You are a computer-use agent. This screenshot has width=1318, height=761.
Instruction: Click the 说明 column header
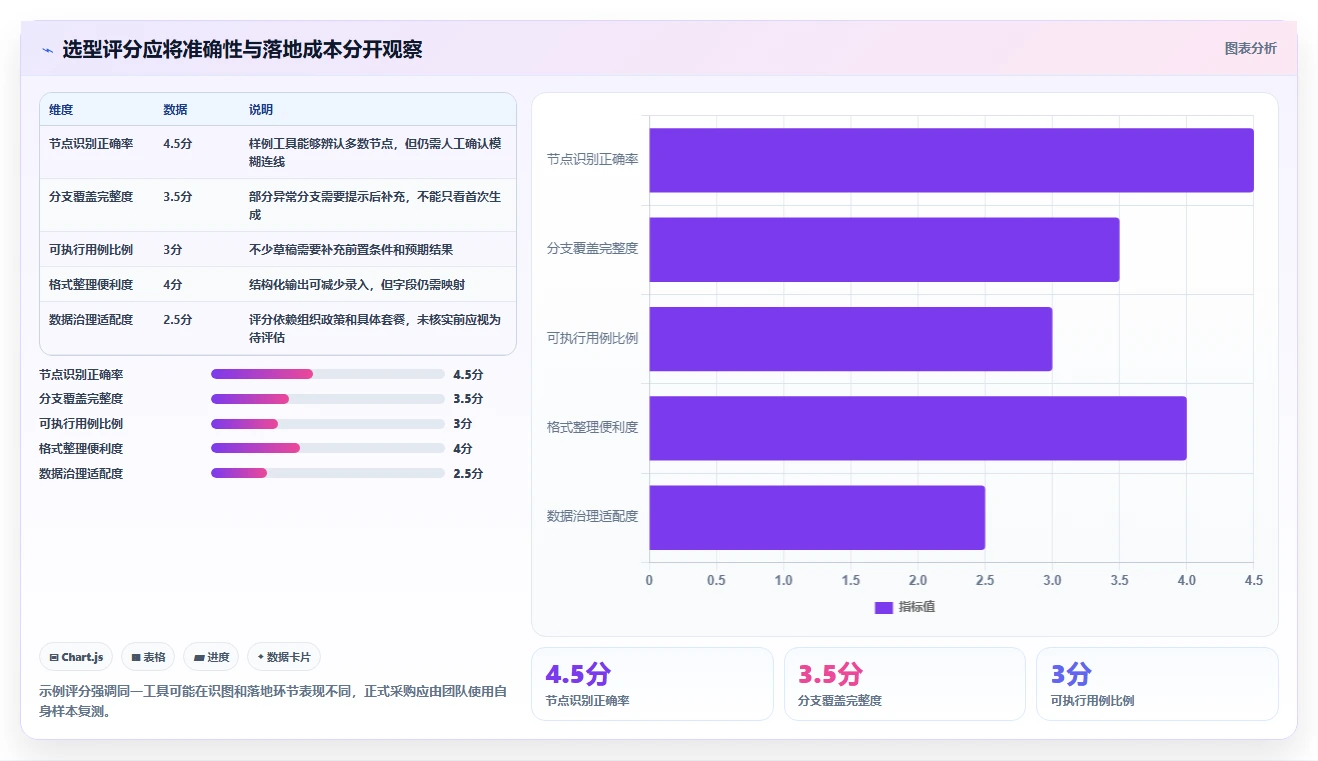pos(261,110)
